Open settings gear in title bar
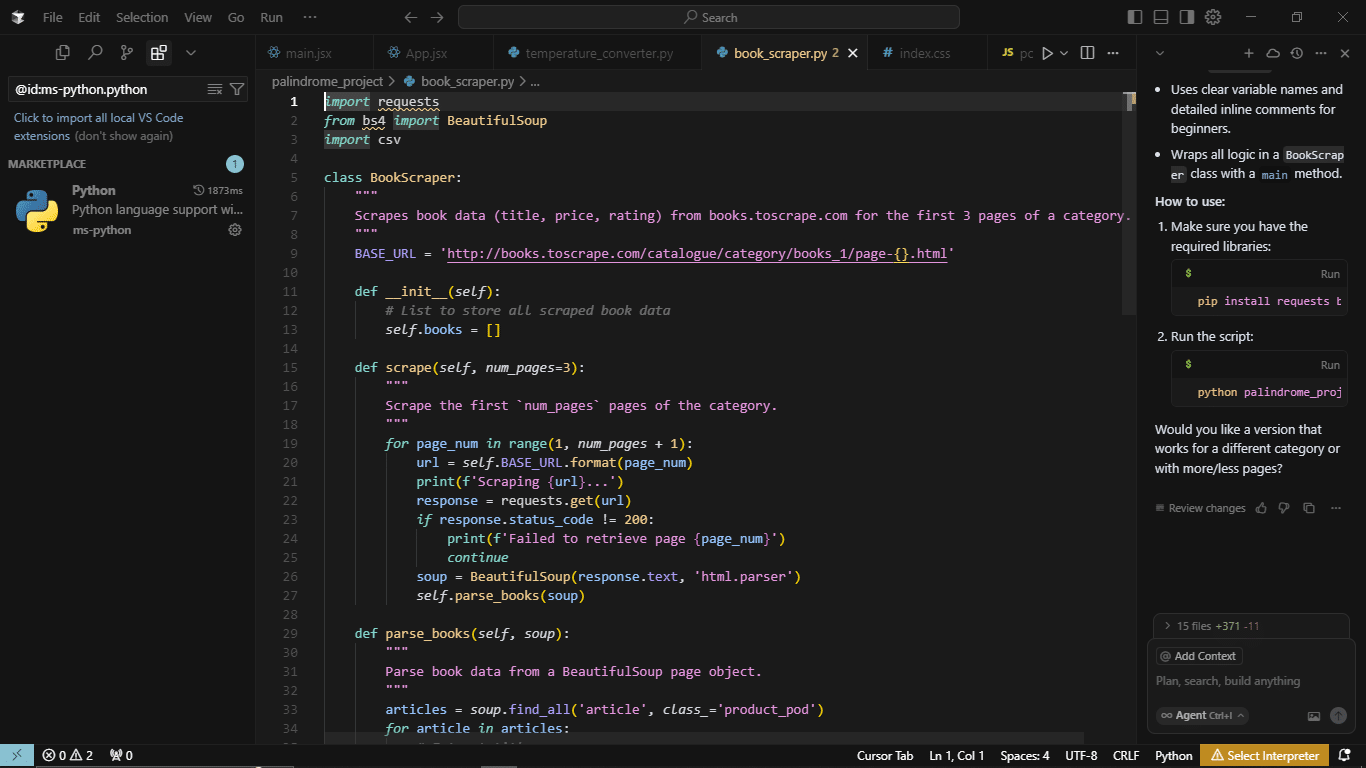Screen dimensions: 1366x768 (x=1213, y=17)
